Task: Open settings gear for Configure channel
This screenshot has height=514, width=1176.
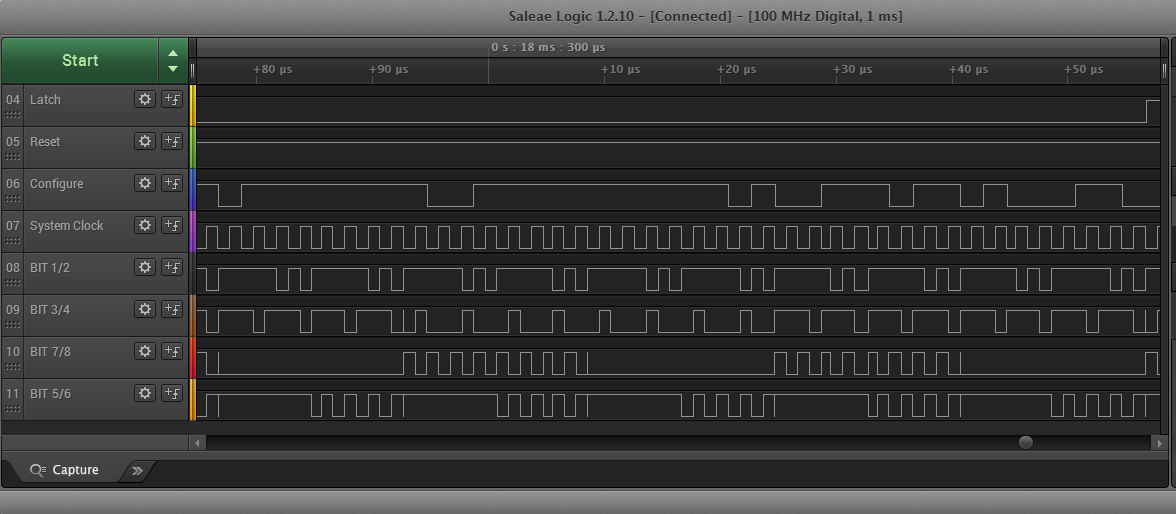Action: (145, 183)
